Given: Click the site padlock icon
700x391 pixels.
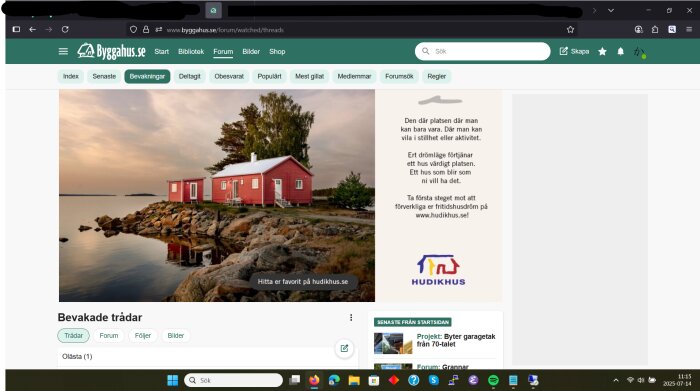Looking at the screenshot, I should [146, 29].
